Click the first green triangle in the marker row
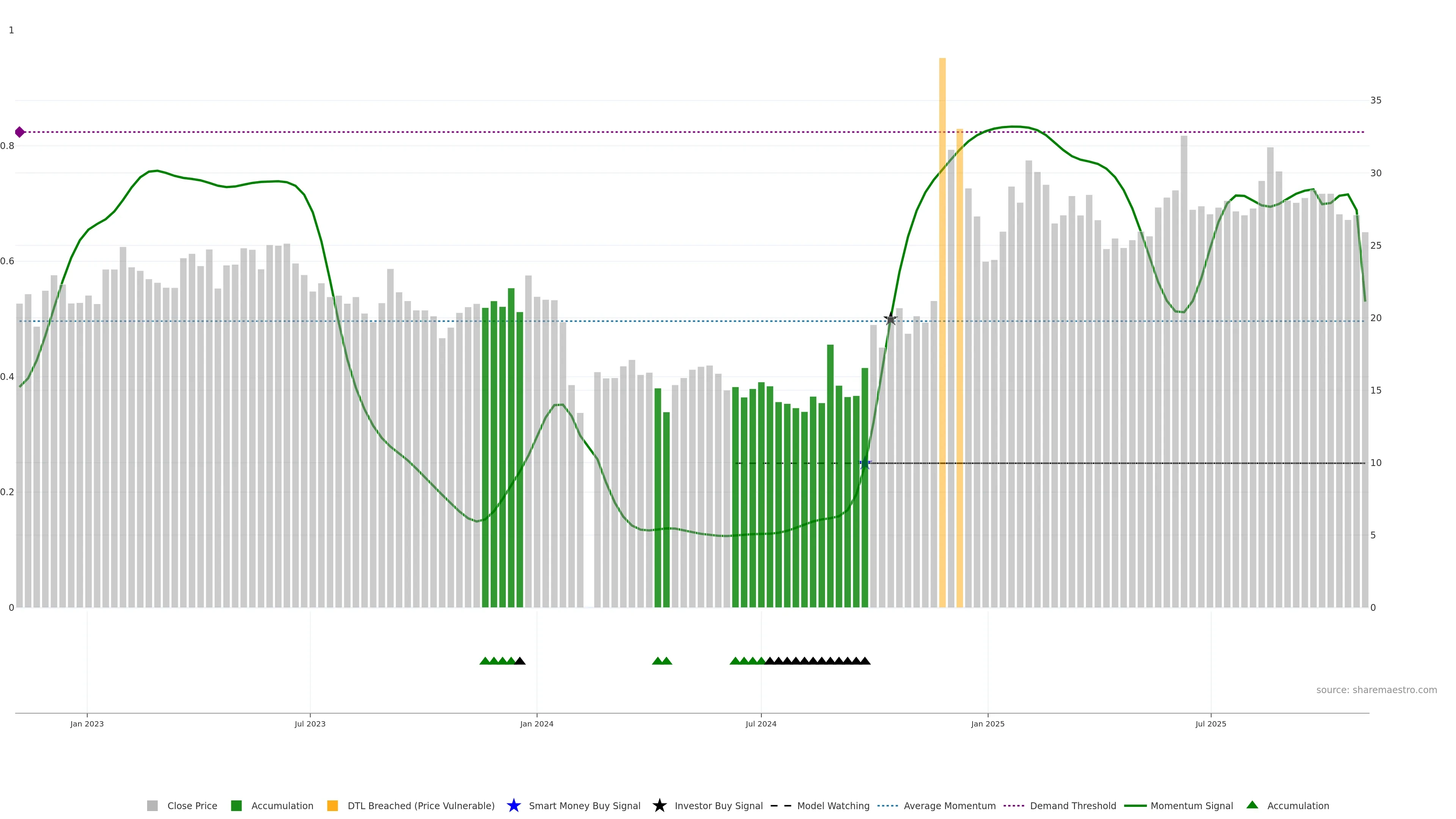Screen dimensions: 1456x819 click(485, 661)
